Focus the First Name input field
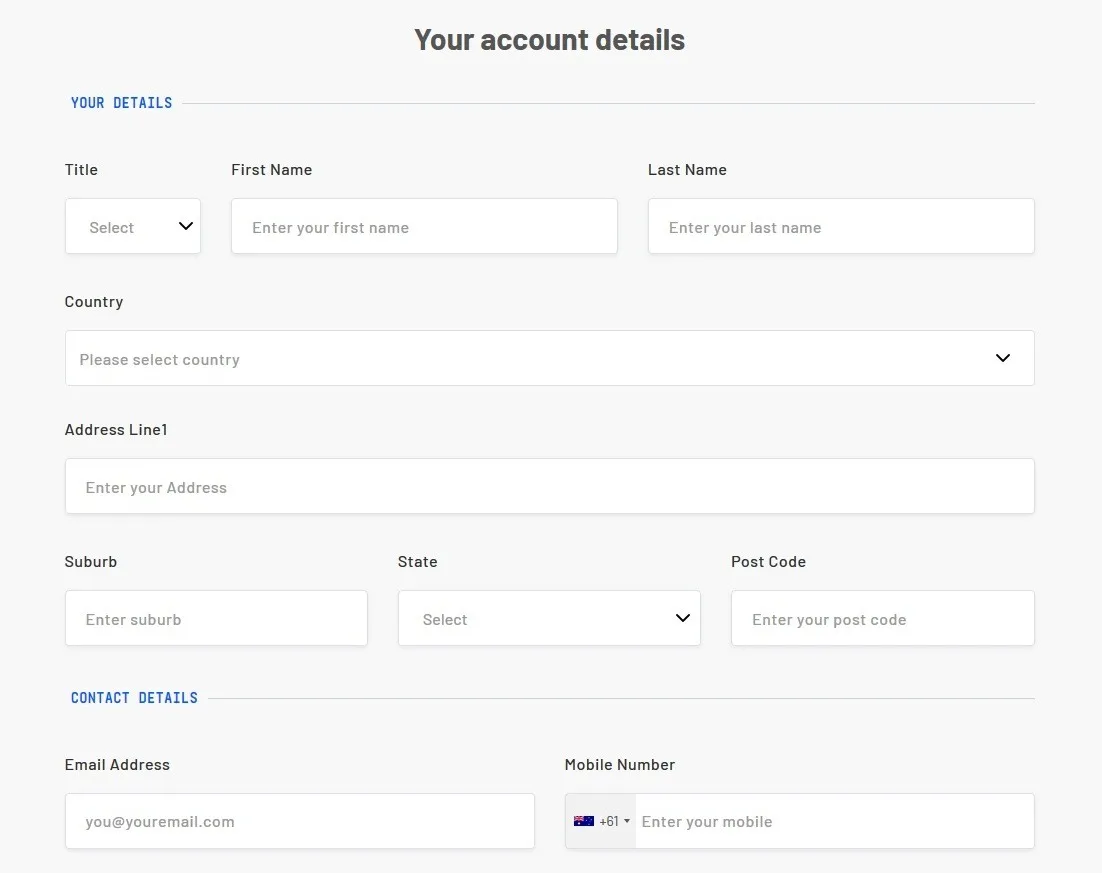This screenshot has width=1102, height=873. click(x=424, y=227)
